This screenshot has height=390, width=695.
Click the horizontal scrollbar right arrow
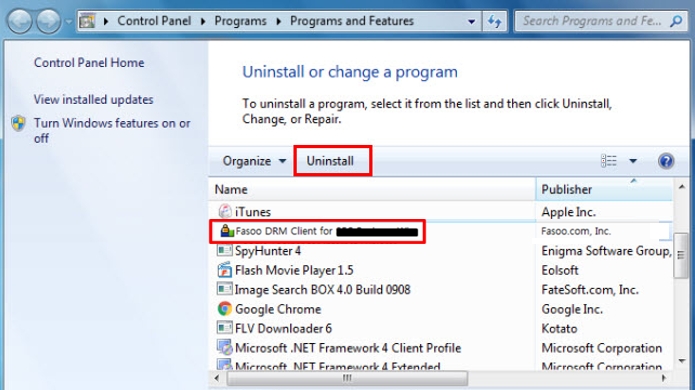click(664, 378)
